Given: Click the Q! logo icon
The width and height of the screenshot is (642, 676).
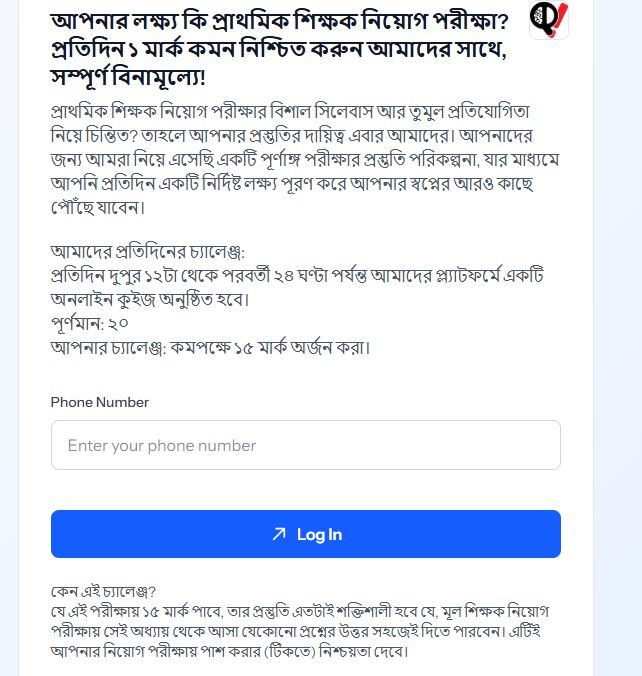Looking at the screenshot, I should (548, 20).
